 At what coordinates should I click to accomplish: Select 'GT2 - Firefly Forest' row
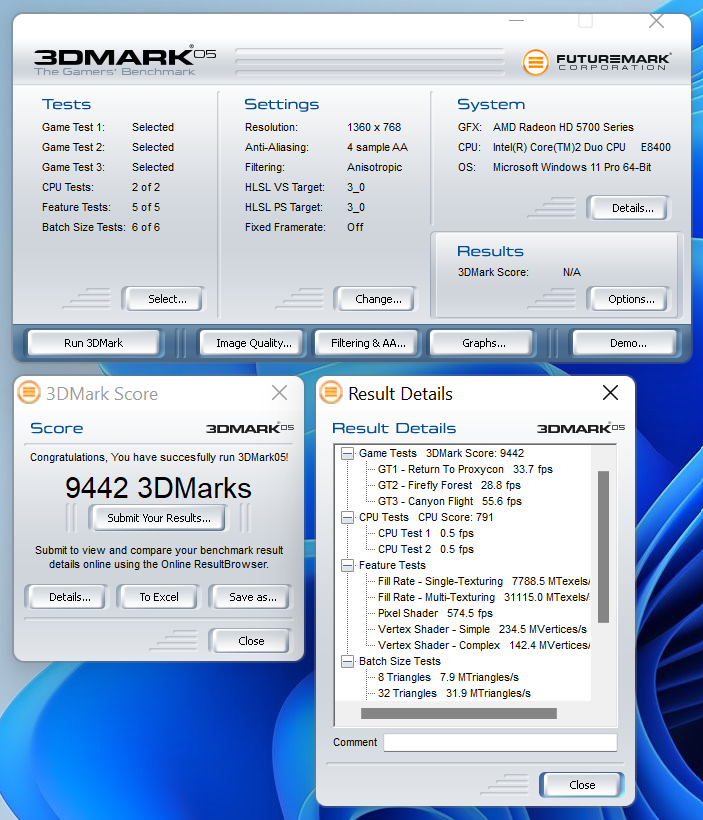[x=449, y=485]
